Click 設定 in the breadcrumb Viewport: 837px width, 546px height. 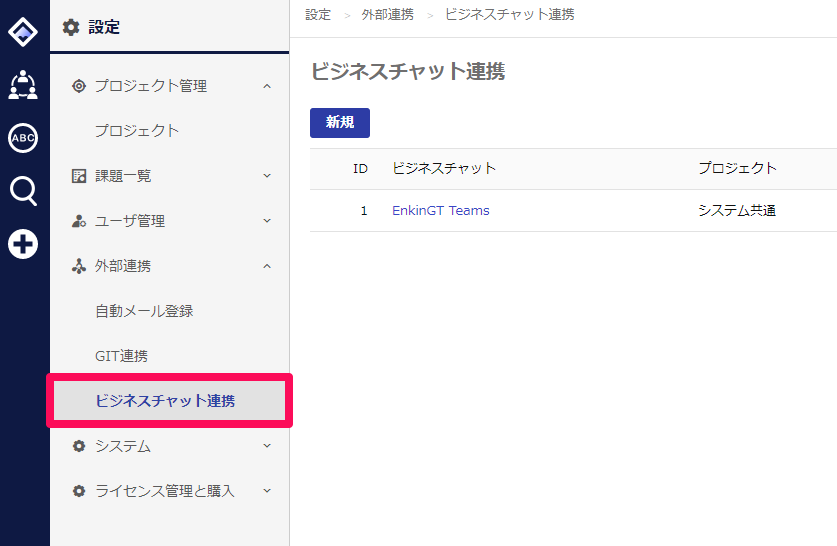[318, 14]
